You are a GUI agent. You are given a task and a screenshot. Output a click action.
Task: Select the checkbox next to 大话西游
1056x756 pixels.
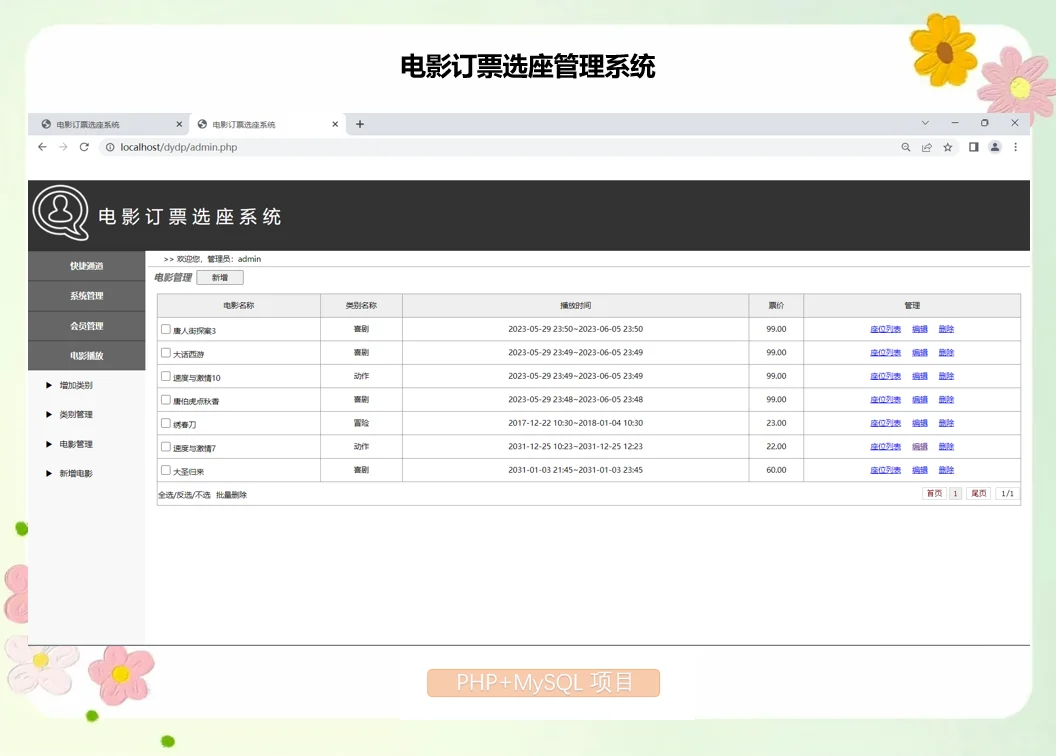(x=166, y=352)
